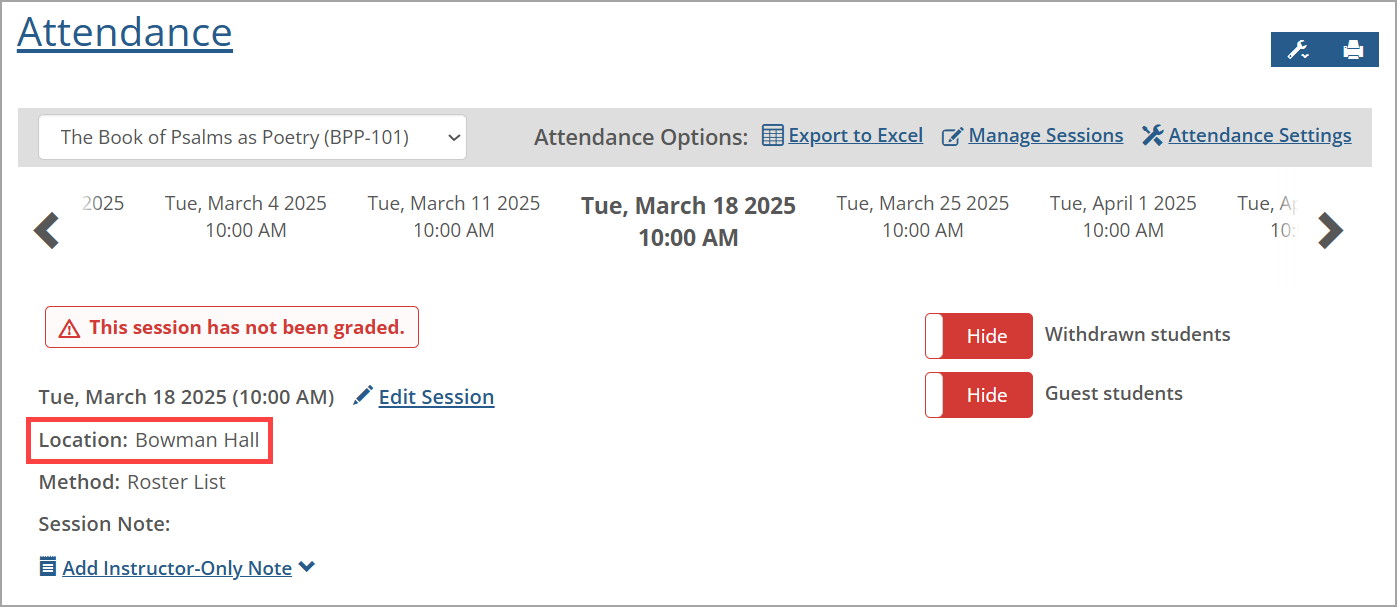Expand the Add Instructor-Only Note chevron
This screenshot has width=1397, height=607.
click(x=307, y=567)
